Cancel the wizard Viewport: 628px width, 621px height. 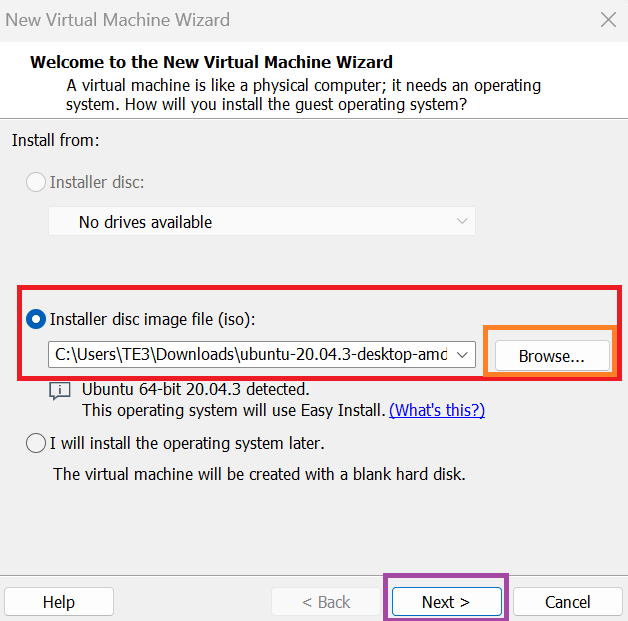[568, 602]
